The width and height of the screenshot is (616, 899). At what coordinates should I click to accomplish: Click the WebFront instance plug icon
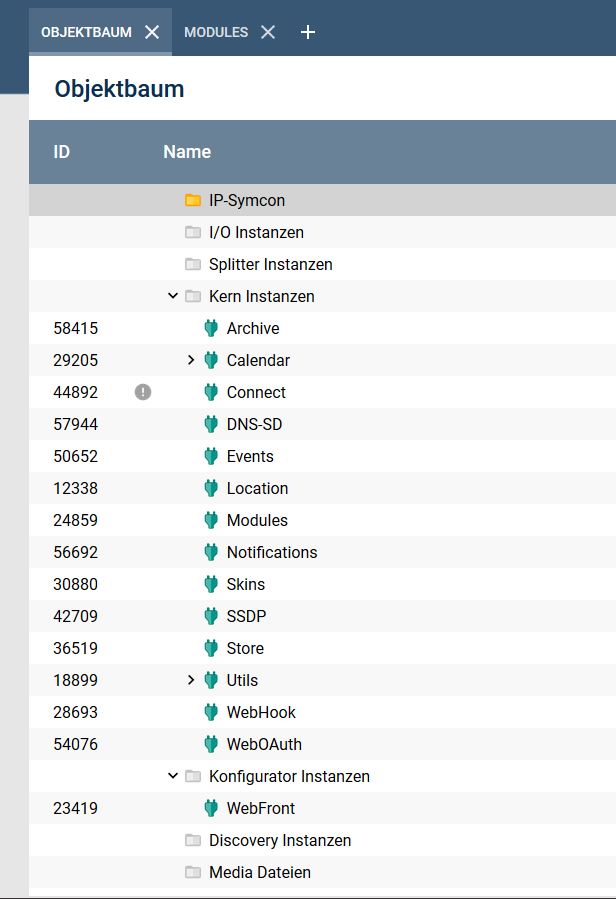211,808
